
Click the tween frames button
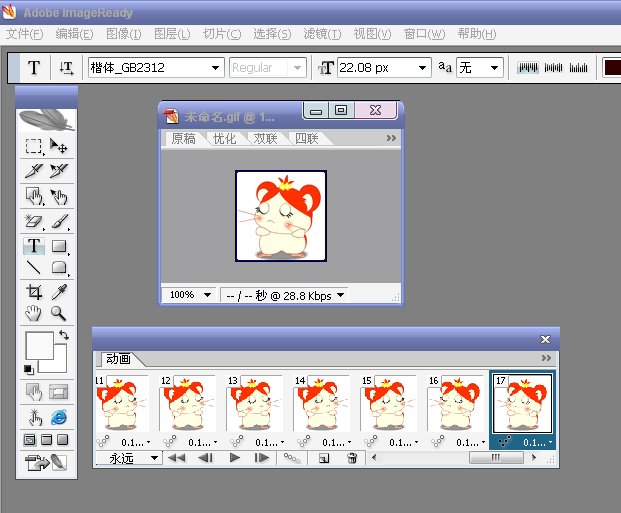tap(292, 458)
